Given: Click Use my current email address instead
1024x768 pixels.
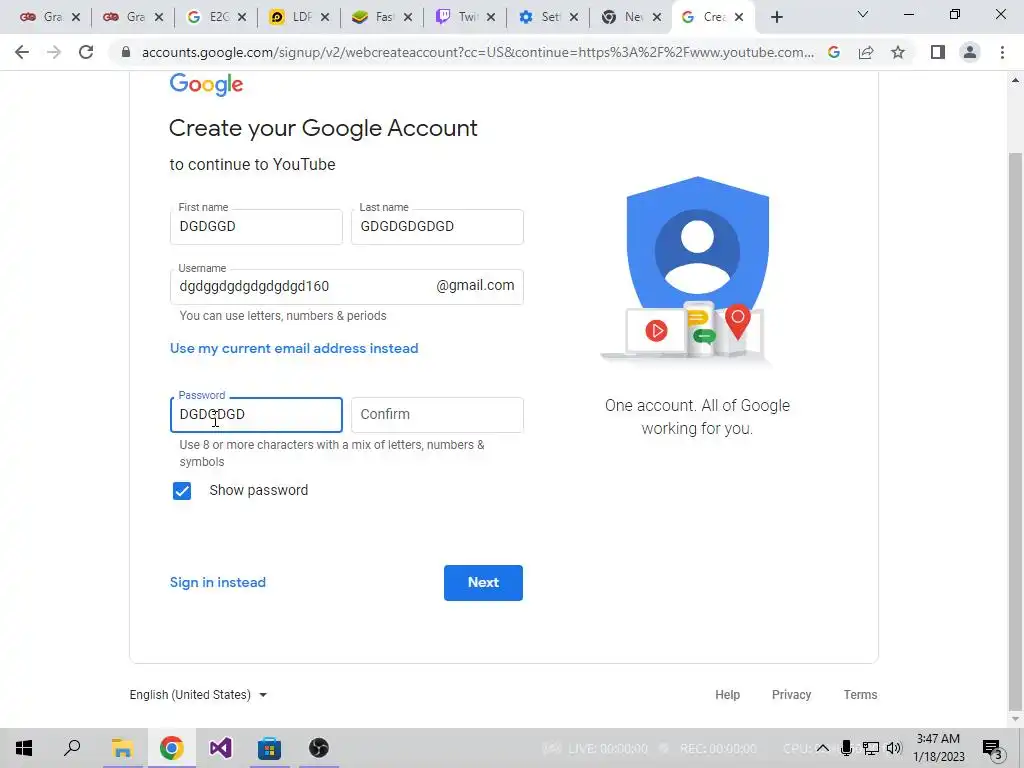Looking at the screenshot, I should (x=294, y=349).
